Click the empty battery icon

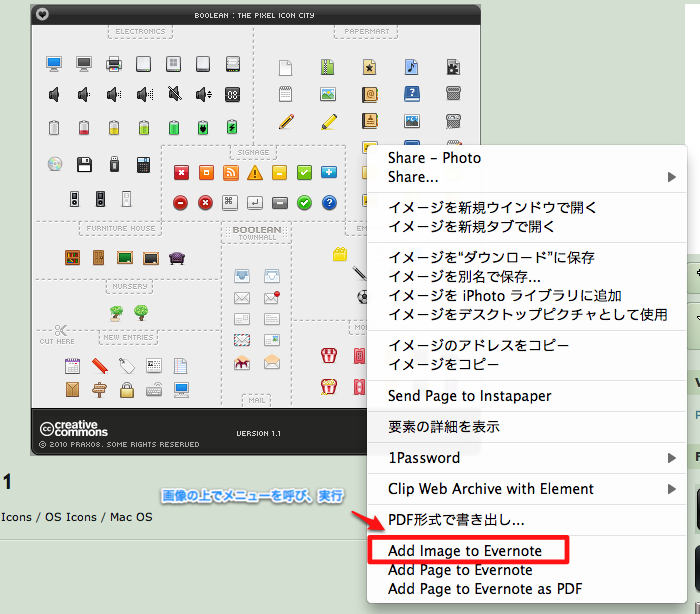[x=54, y=128]
